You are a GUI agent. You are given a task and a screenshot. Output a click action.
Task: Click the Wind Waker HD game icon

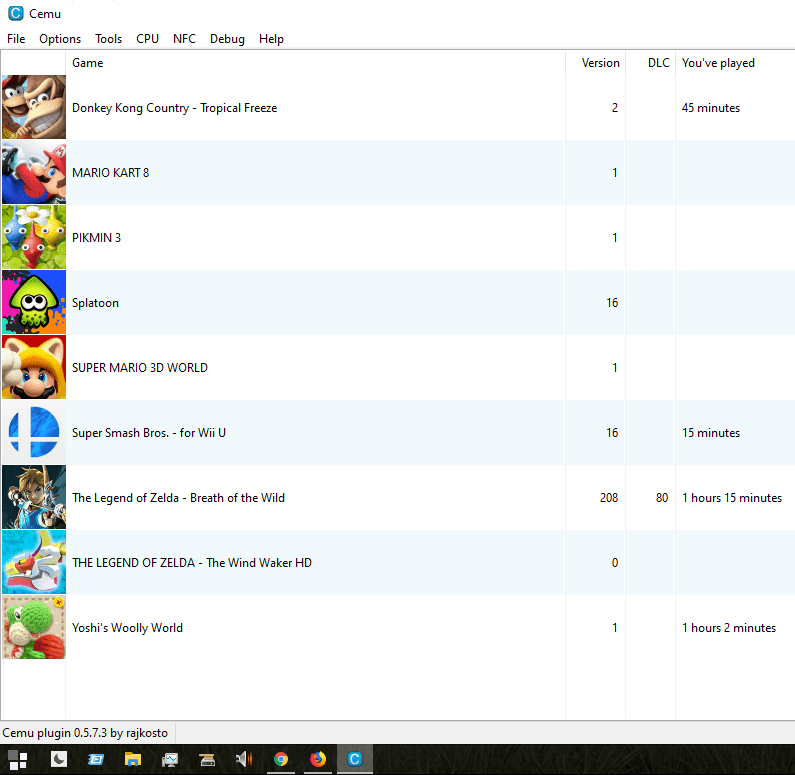pos(34,562)
